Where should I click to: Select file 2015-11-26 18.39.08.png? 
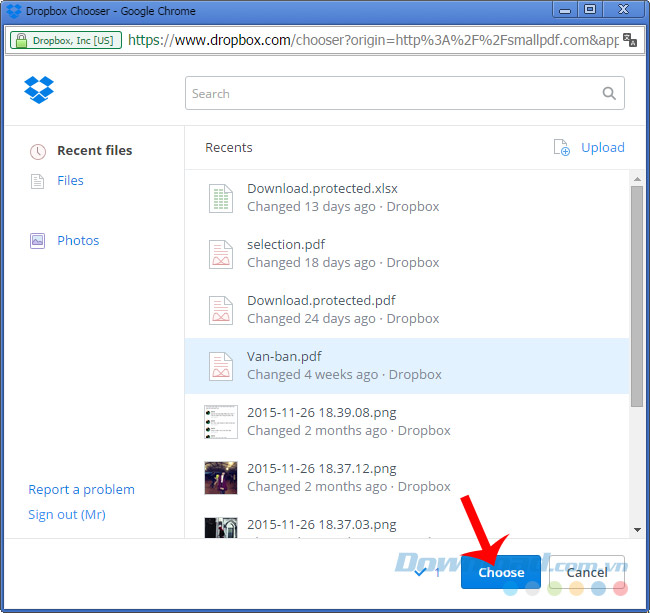407,422
